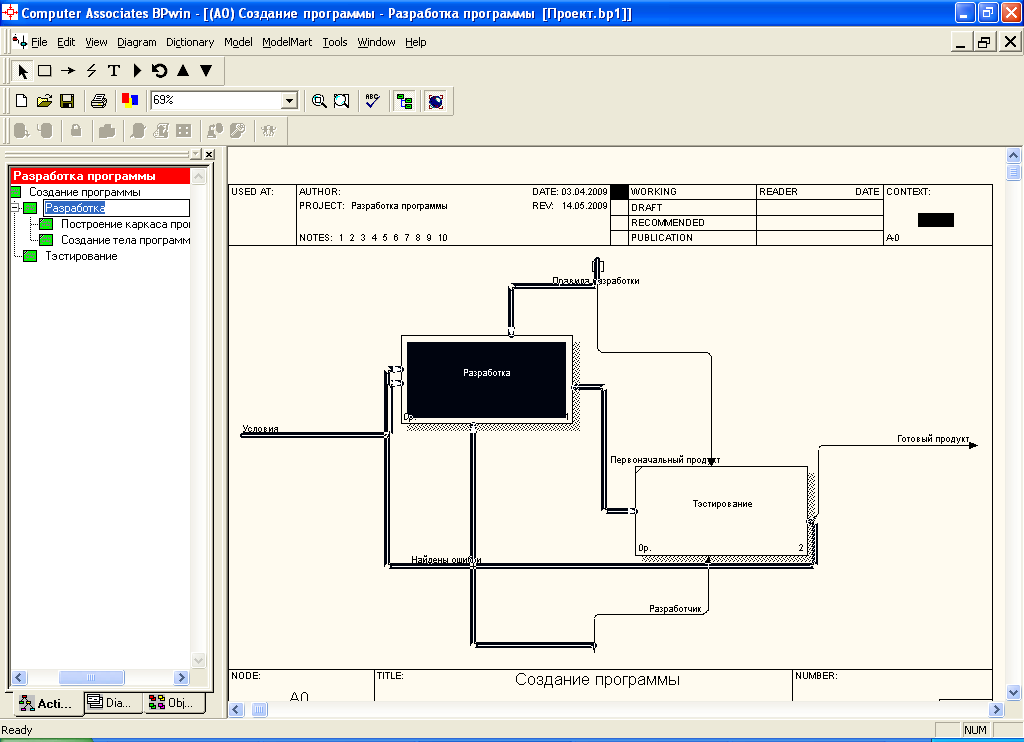The width and height of the screenshot is (1024, 742).
Task: Open the Diagram menu
Action: point(136,42)
